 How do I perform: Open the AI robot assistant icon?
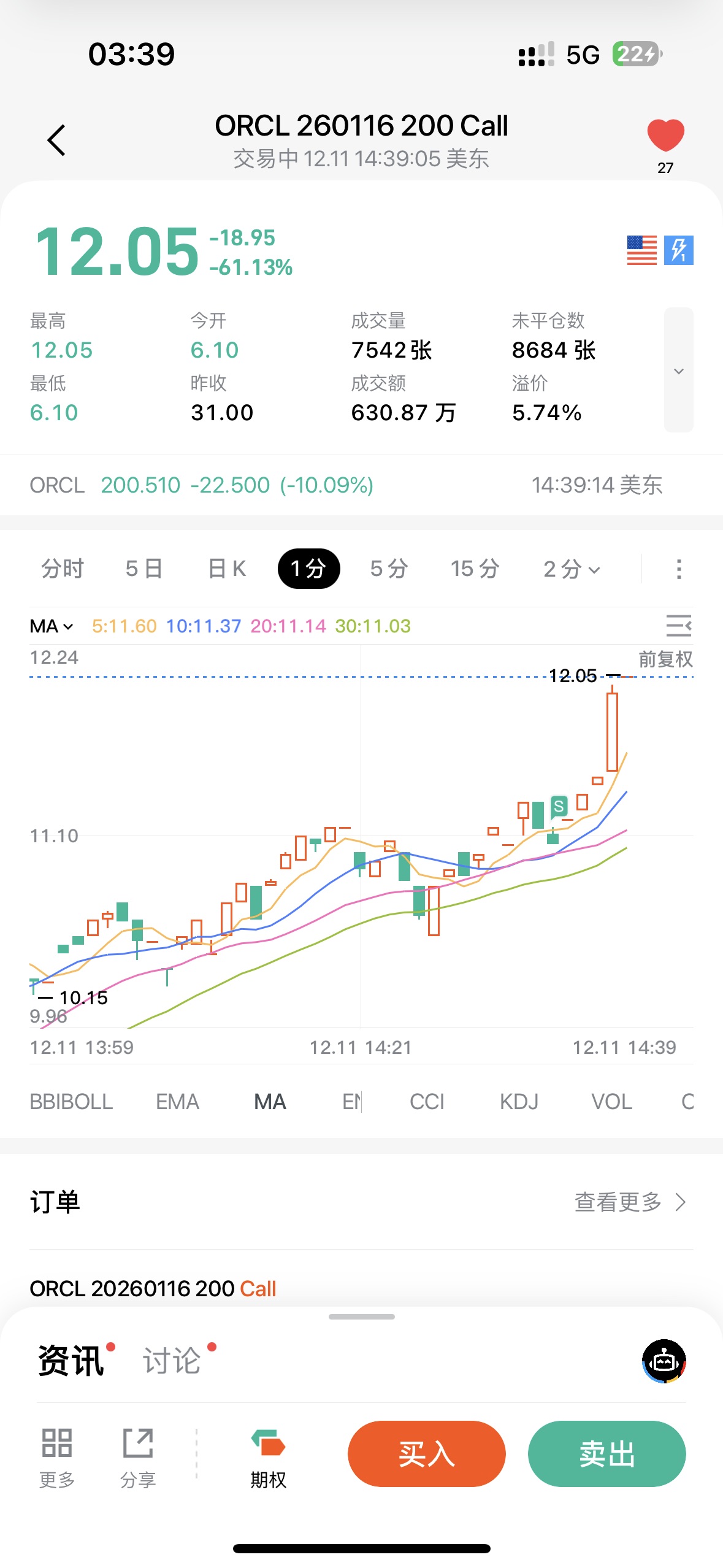[664, 1361]
